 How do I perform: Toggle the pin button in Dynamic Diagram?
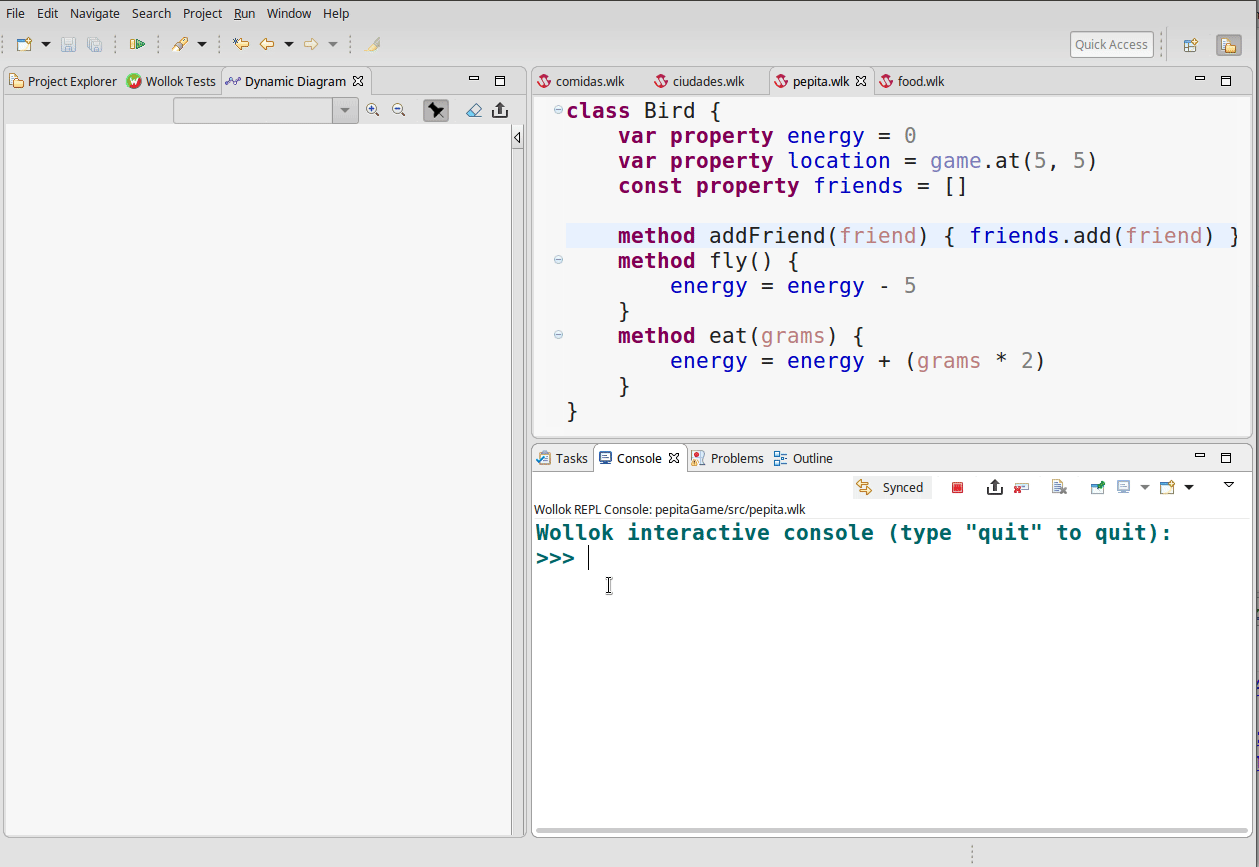coord(436,110)
